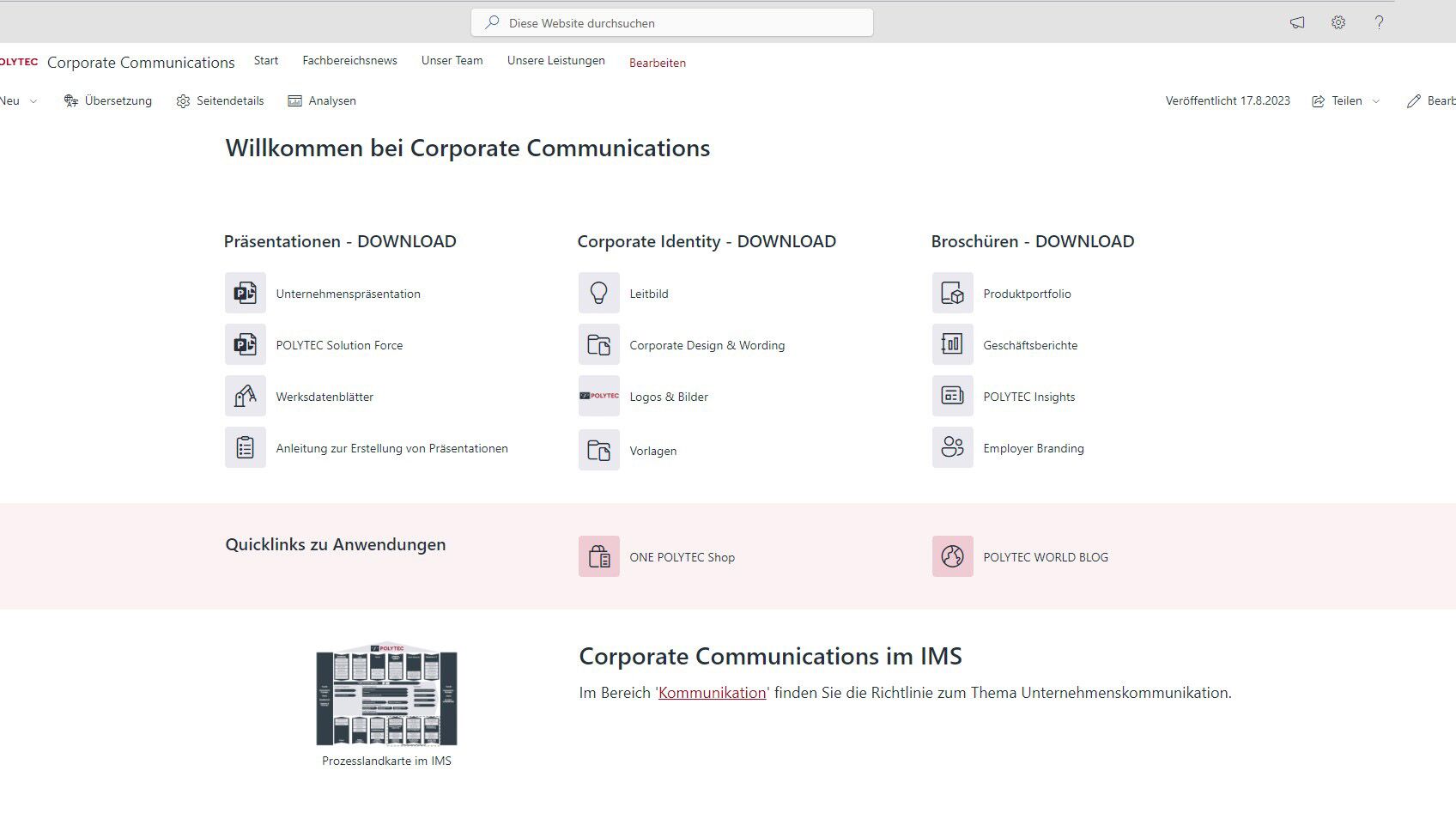
Task: Click the POLYTEC Solution Force PowerPoint icon
Action: pos(246,345)
